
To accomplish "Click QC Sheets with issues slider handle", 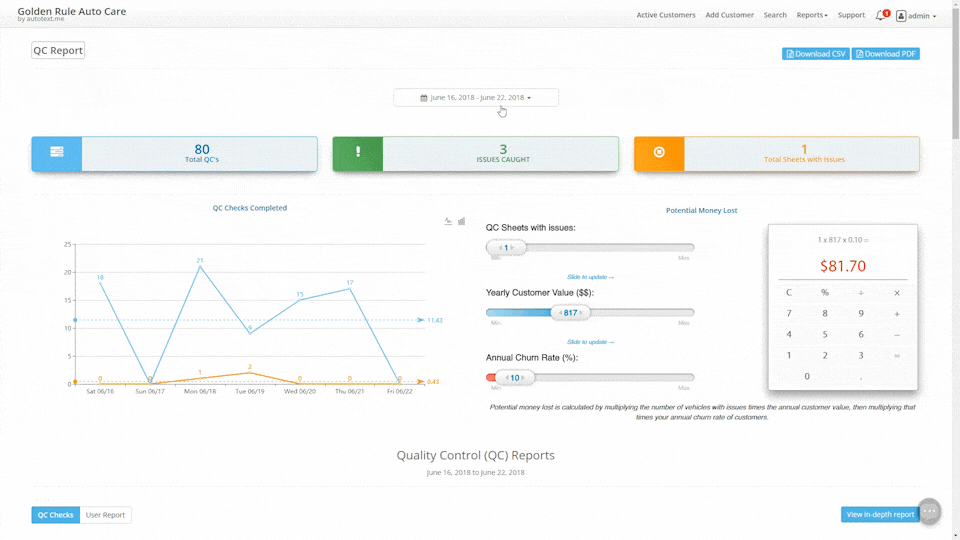I will [x=506, y=247].
